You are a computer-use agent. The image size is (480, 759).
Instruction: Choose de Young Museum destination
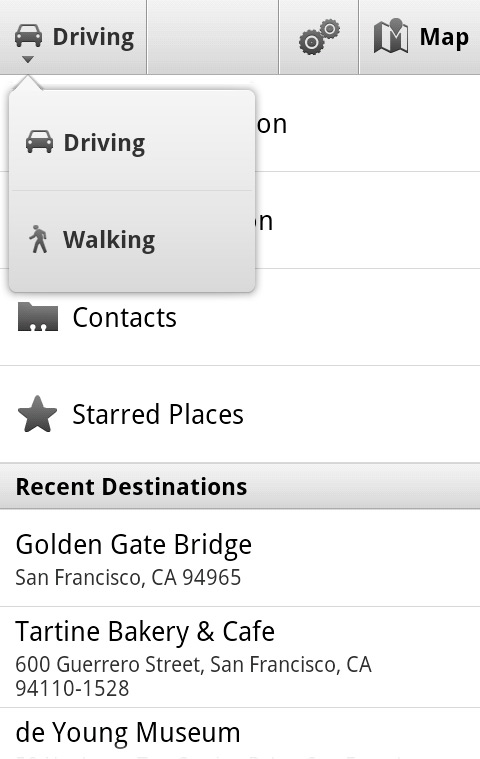(240, 733)
